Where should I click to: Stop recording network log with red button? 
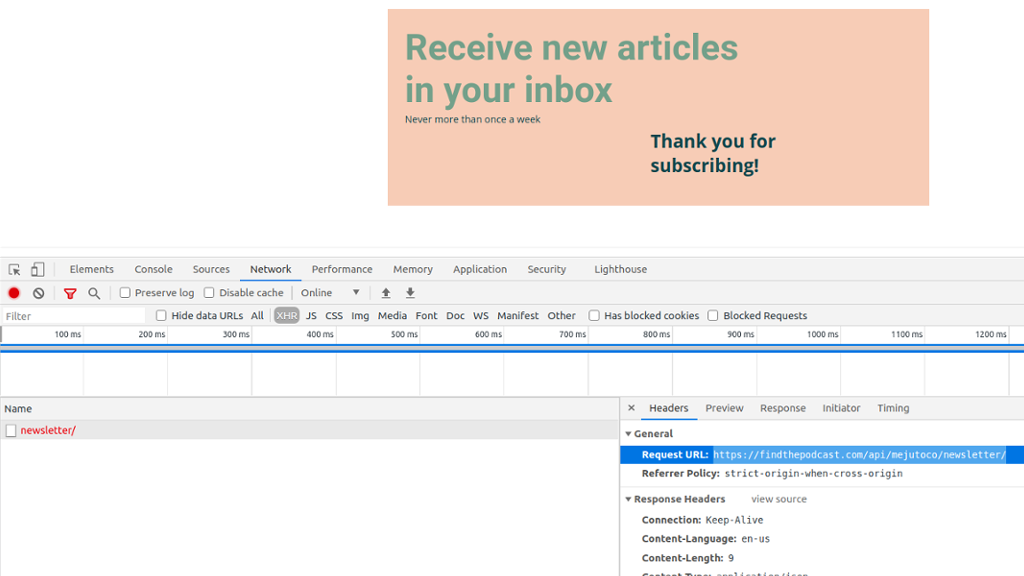coord(14,293)
